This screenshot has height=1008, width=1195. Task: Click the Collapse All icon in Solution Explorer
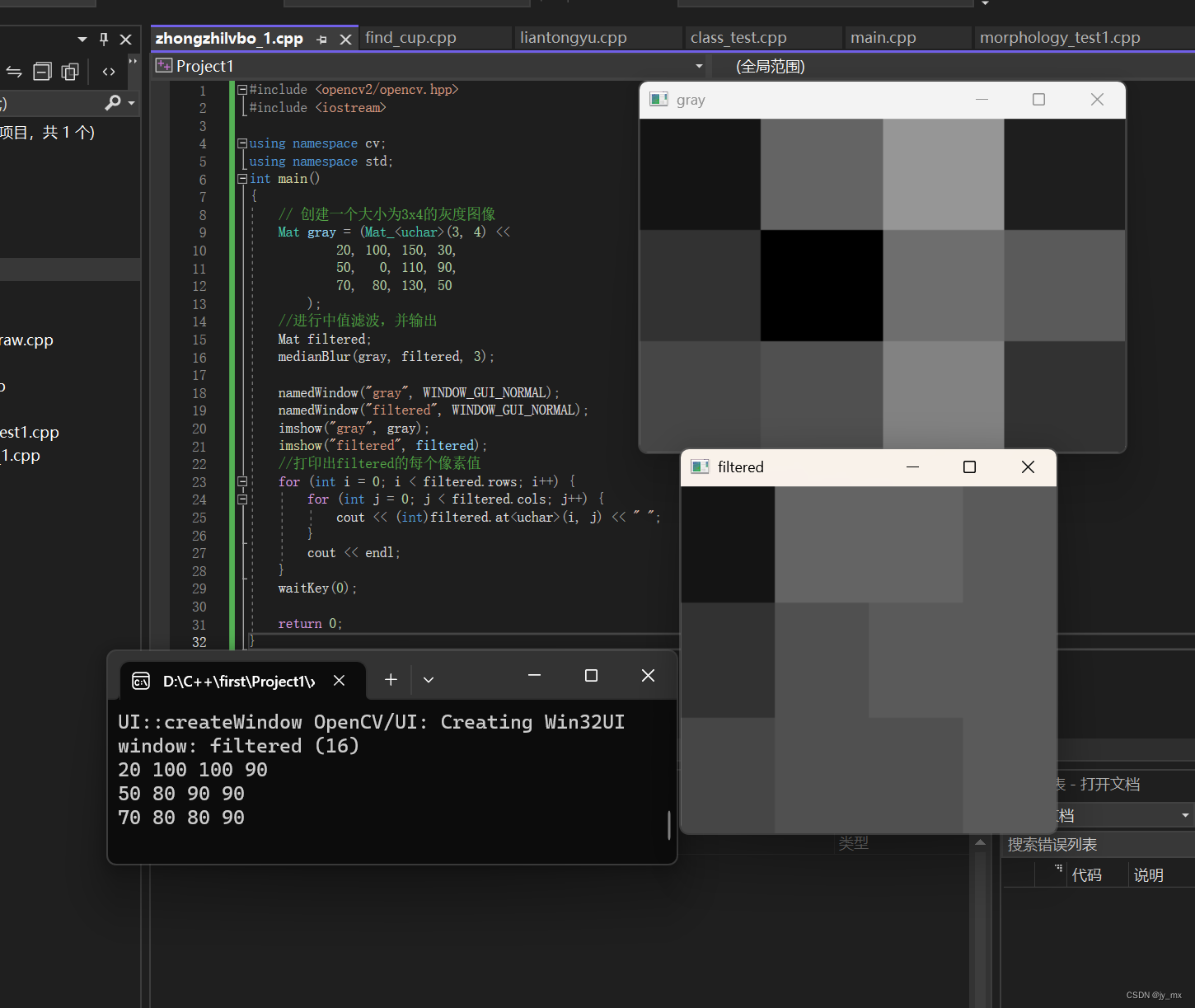[x=42, y=72]
